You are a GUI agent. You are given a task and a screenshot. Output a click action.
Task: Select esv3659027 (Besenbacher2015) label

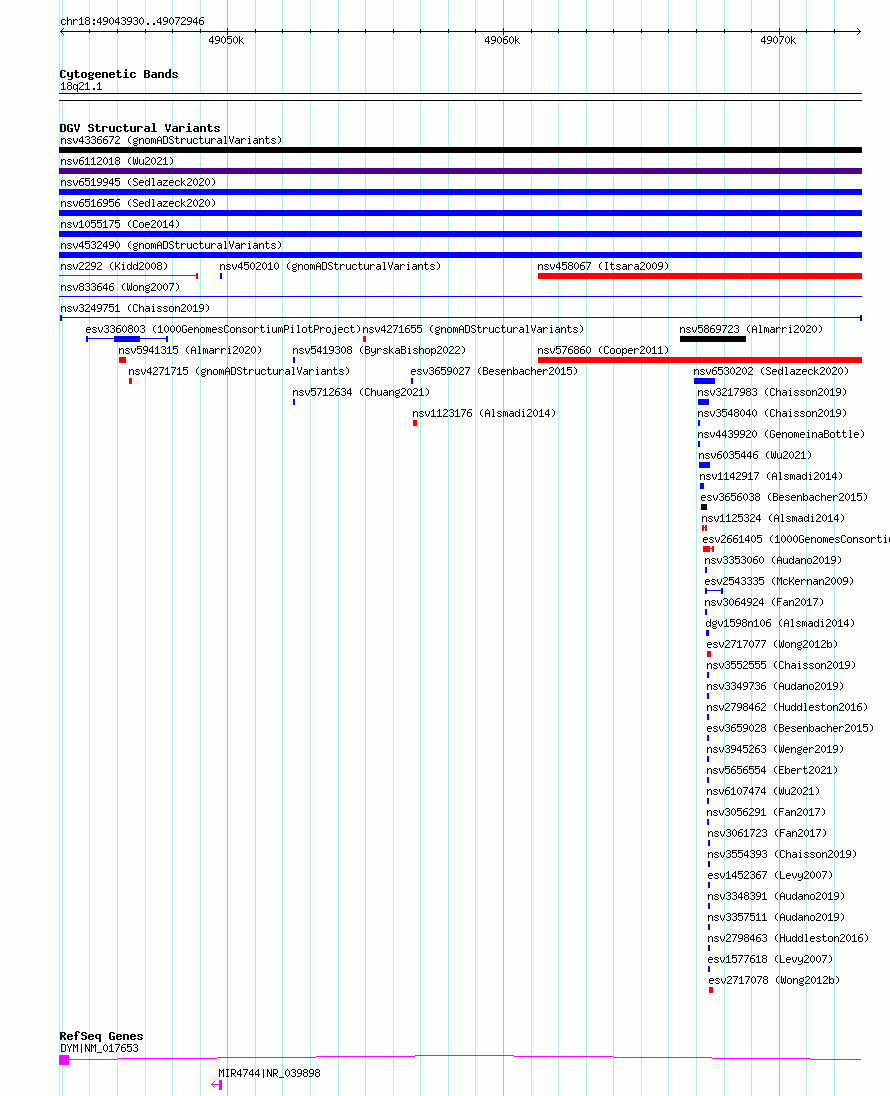point(494,371)
